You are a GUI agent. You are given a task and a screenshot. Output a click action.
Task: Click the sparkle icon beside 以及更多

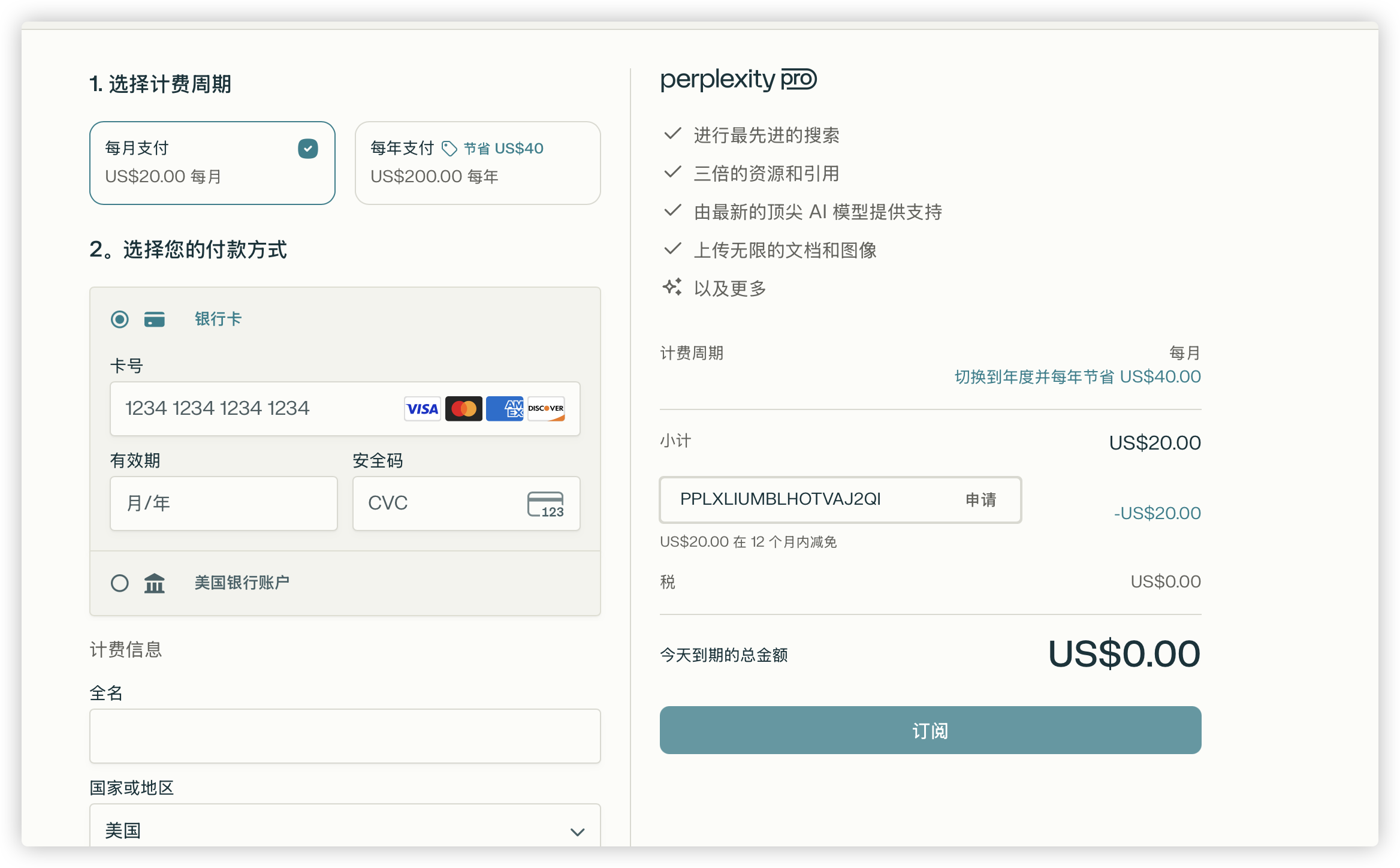pos(672,287)
